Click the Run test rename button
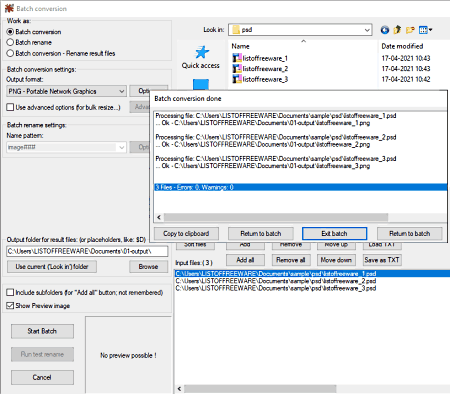The image size is (450, 394). [42, 354]
